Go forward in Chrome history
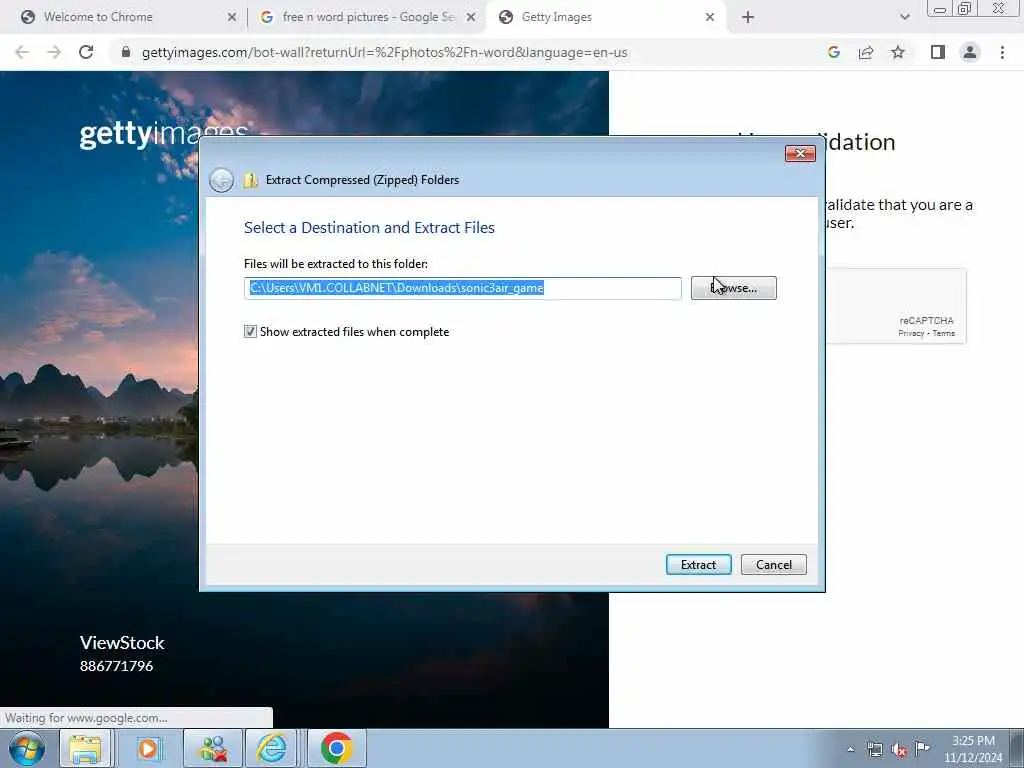This screenshot has width=1024, height=768. point(54,52)
